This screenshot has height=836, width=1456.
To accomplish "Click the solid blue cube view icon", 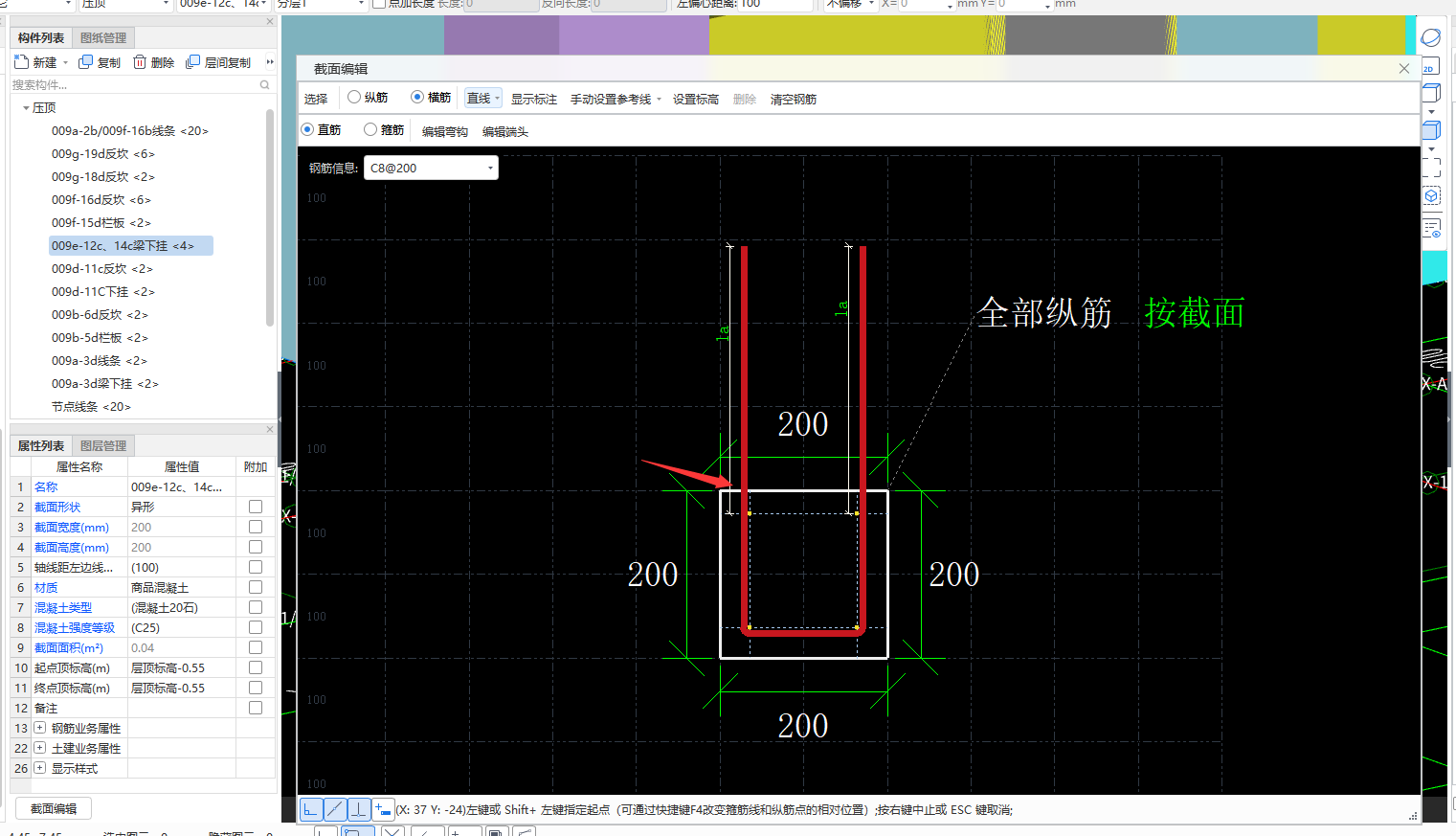I will coord(1431,130).
